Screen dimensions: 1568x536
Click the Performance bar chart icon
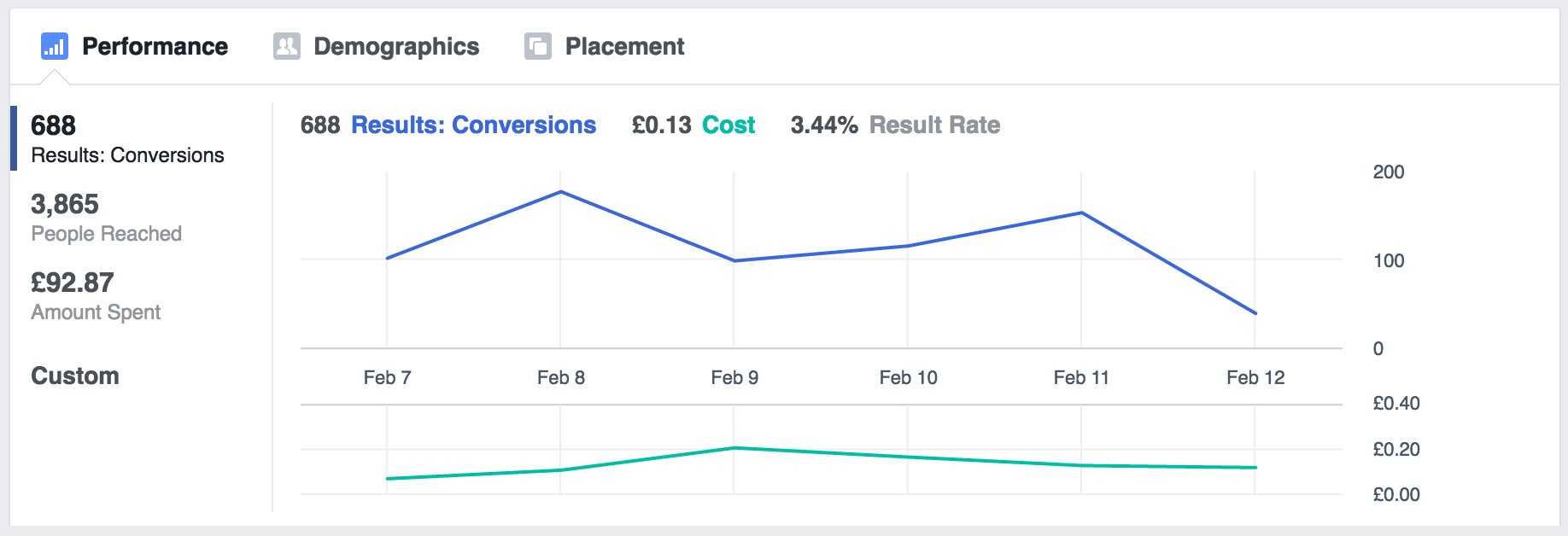[x=55, y=46]
